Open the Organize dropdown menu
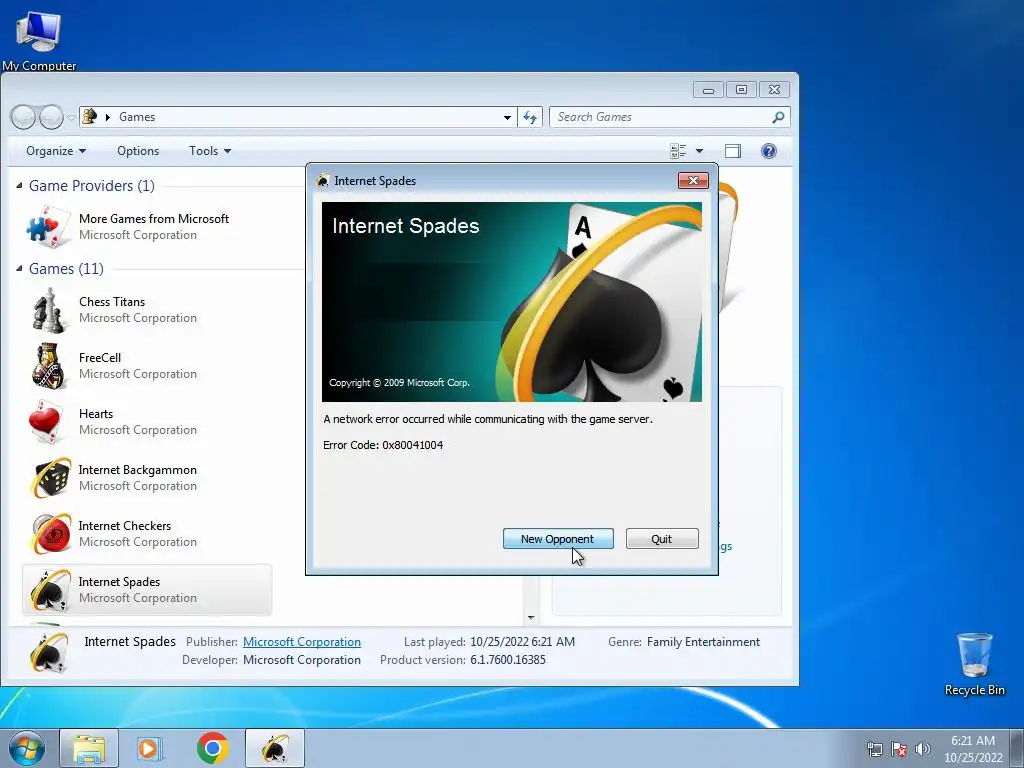The height and width of the screenshot is (768, 1024). 56,151
